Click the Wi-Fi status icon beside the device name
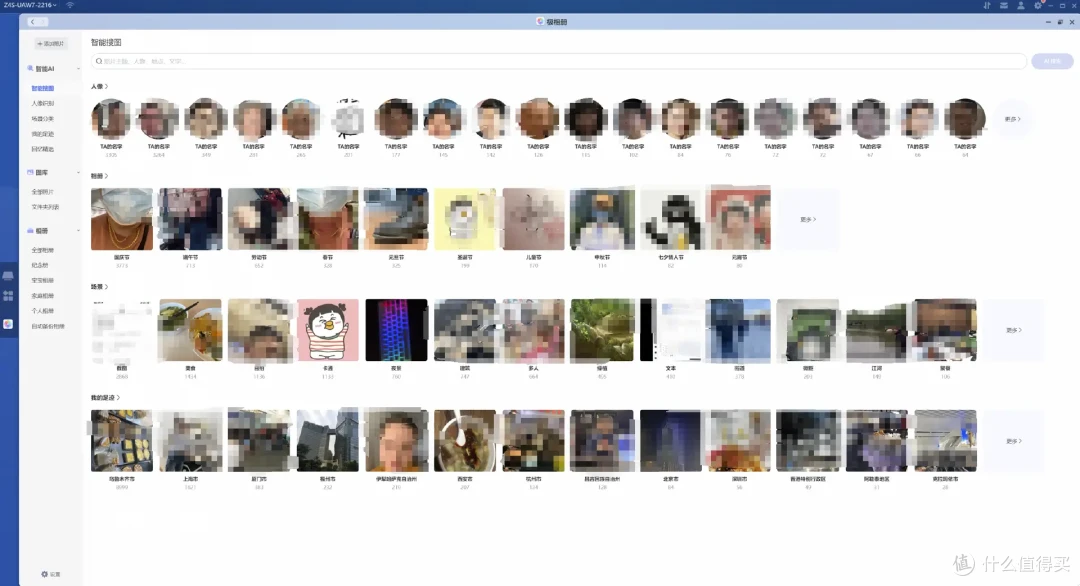 (70, 5)
